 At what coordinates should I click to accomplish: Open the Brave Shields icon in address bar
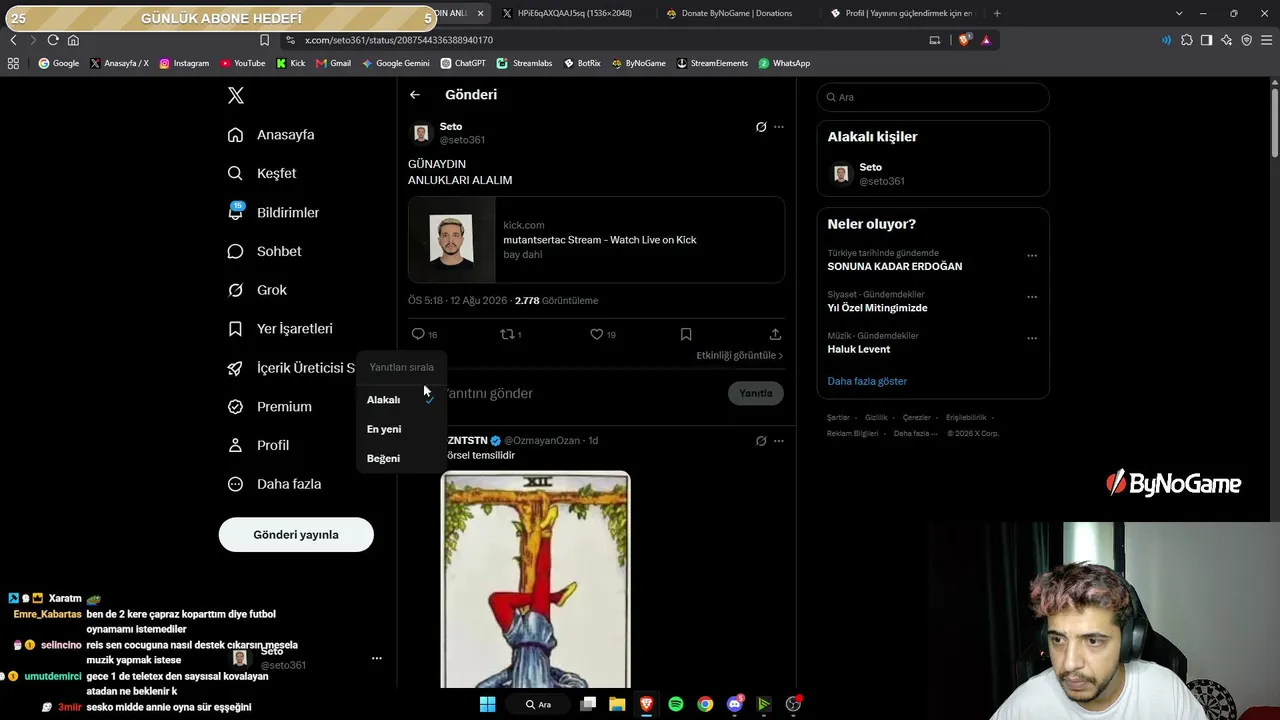965,40
